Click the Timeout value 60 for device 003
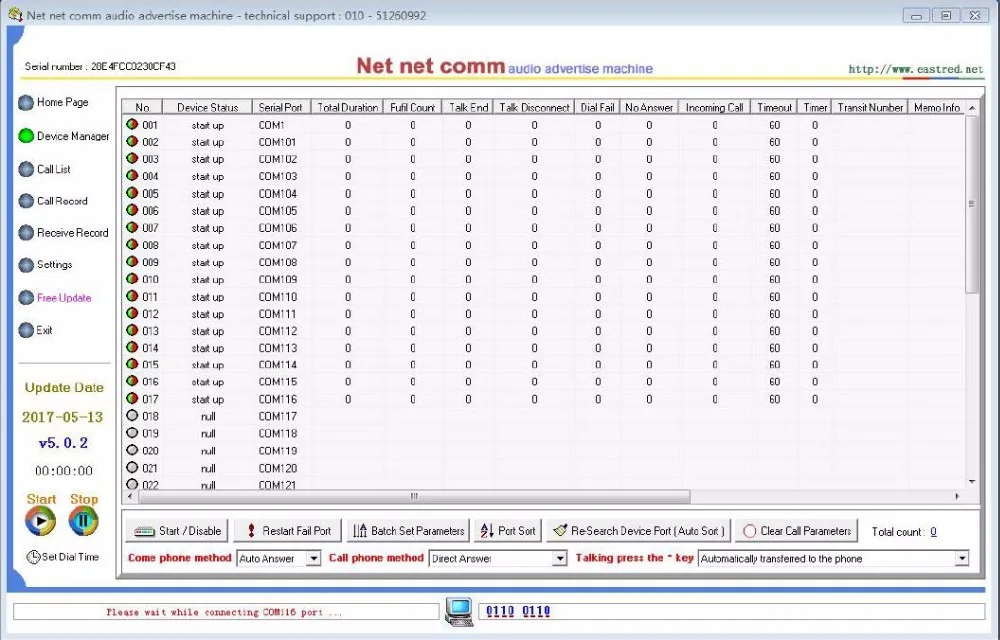1000x640 pixels. click(774, 159)
